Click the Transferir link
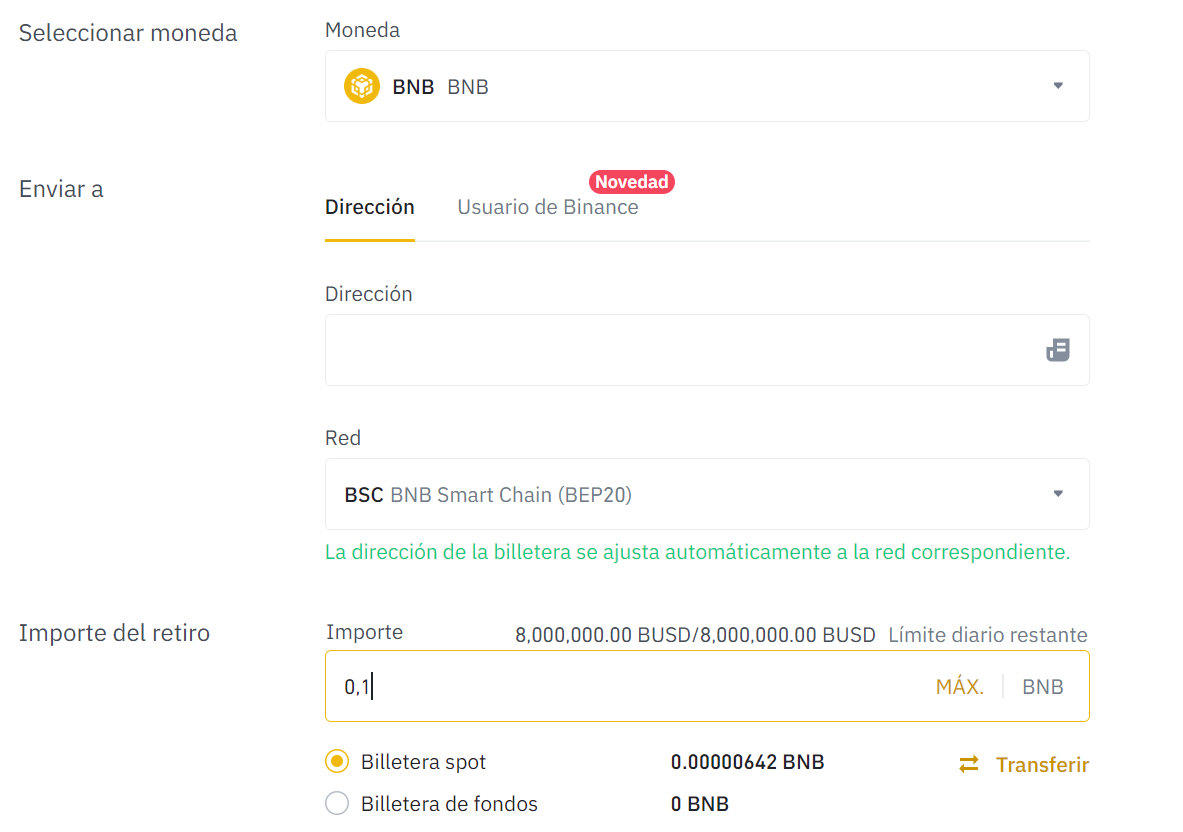 [x=1042, y=765]
